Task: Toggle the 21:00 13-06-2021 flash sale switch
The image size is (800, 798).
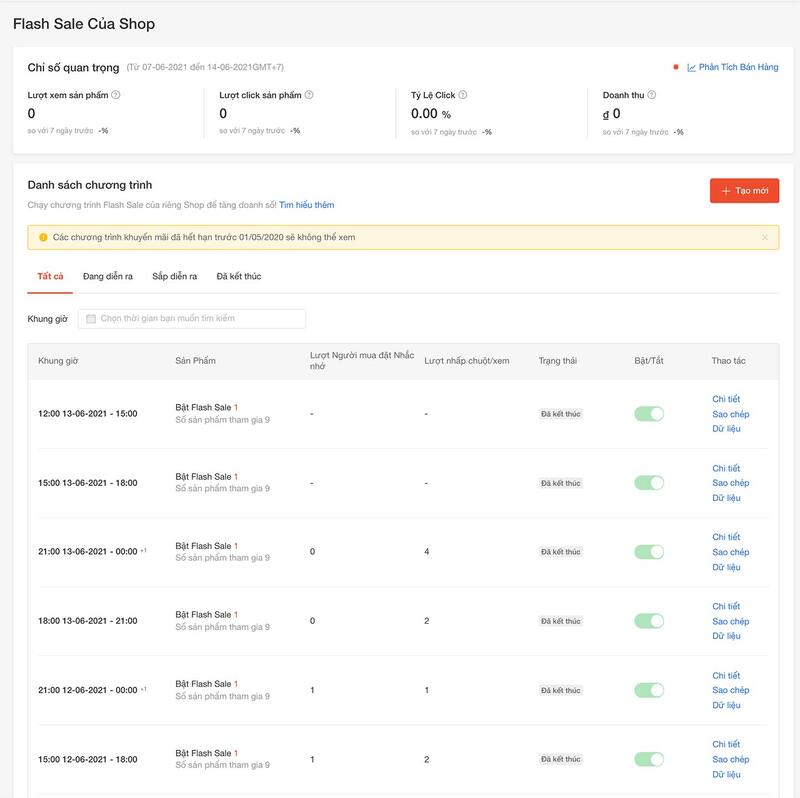Action: point(649,552)
